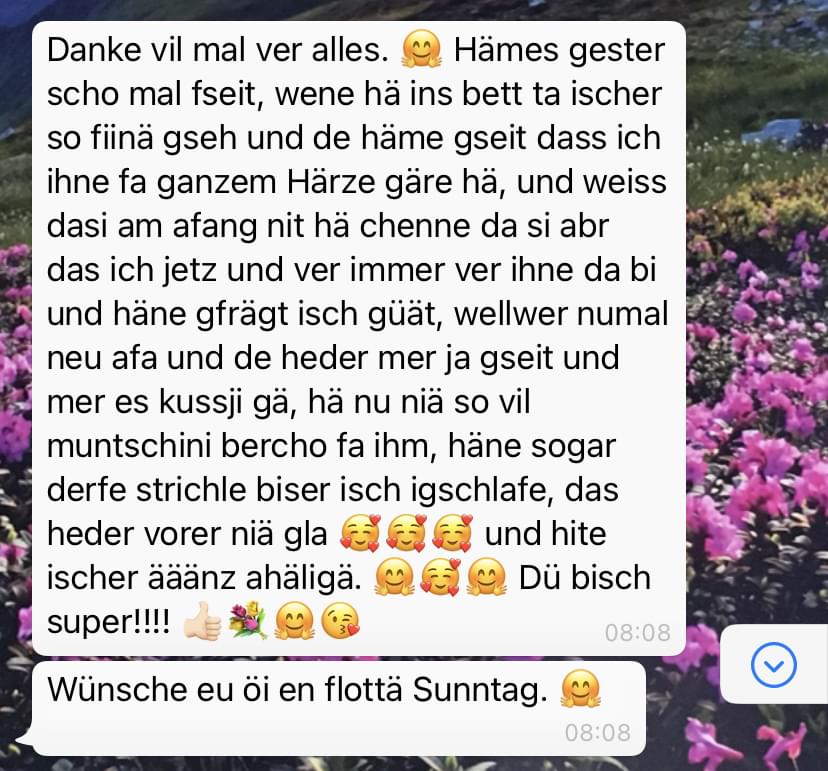Click 08:08 timestamp of the long message
The image size is (828, 771).
coord(637,632)
